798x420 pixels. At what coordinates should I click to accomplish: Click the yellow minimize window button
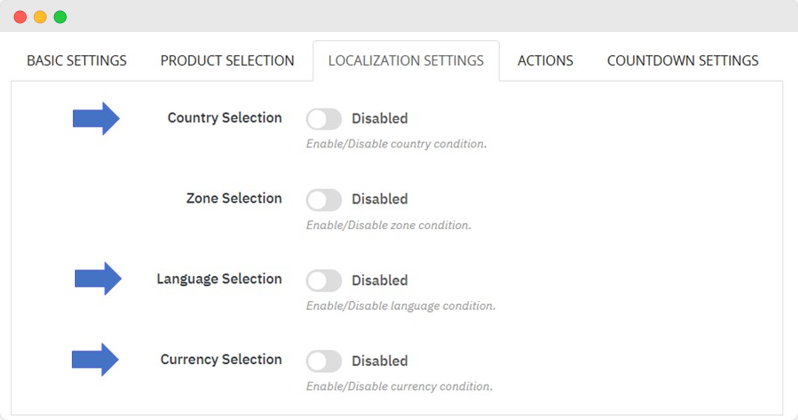[40, 17]
